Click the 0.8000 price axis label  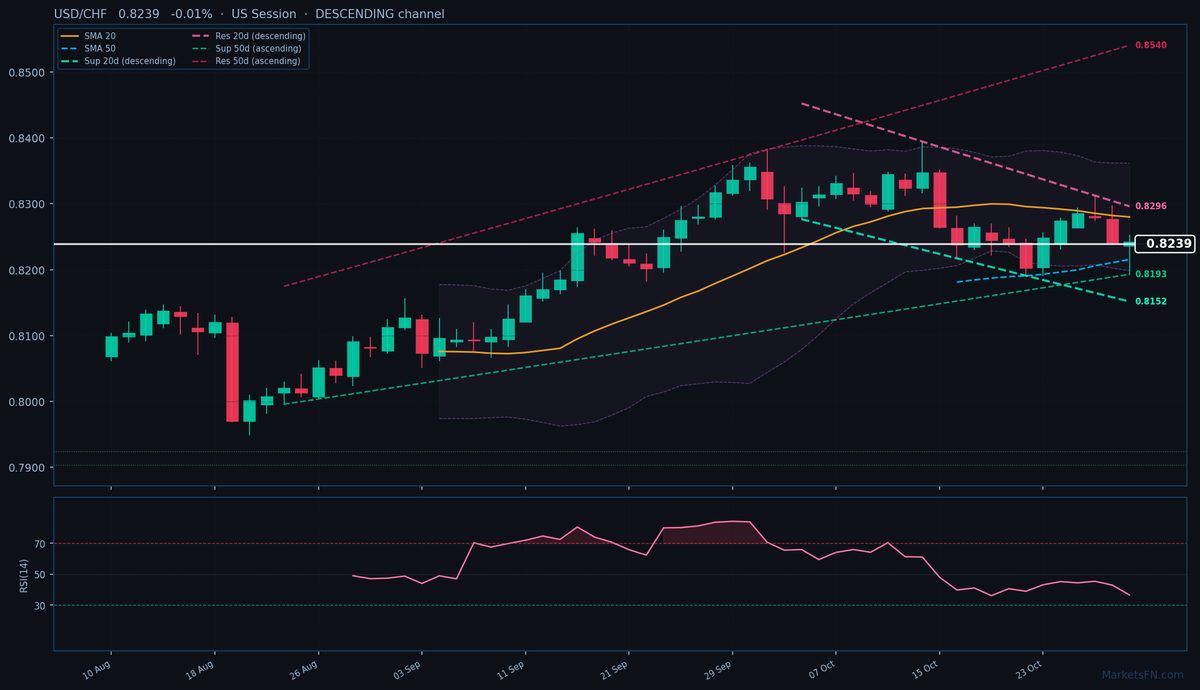[26, 403]
